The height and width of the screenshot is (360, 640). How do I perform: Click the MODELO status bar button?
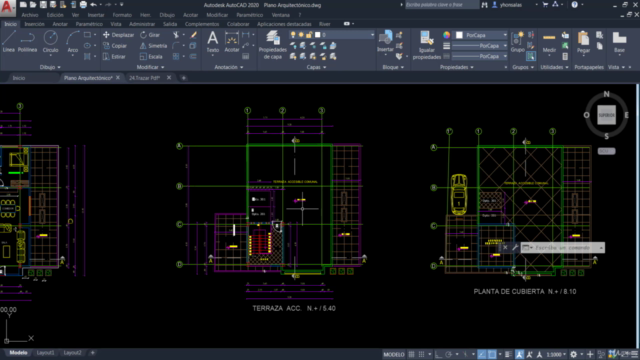394,354
